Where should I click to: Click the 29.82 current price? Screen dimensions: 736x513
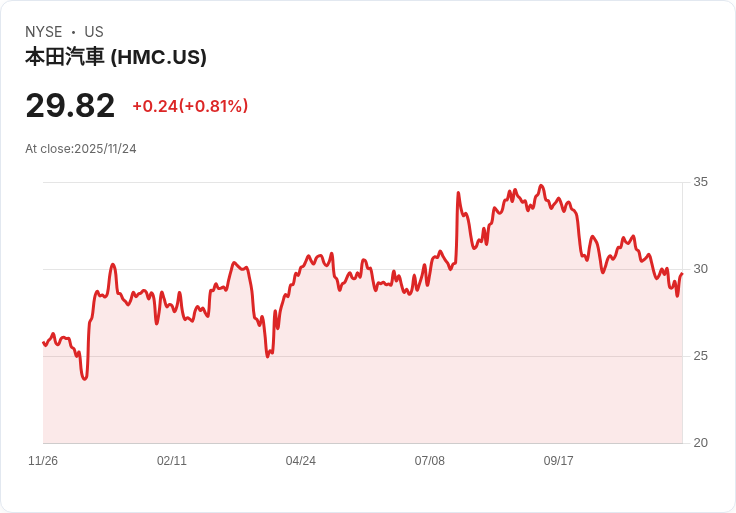(x=70, y=106)
